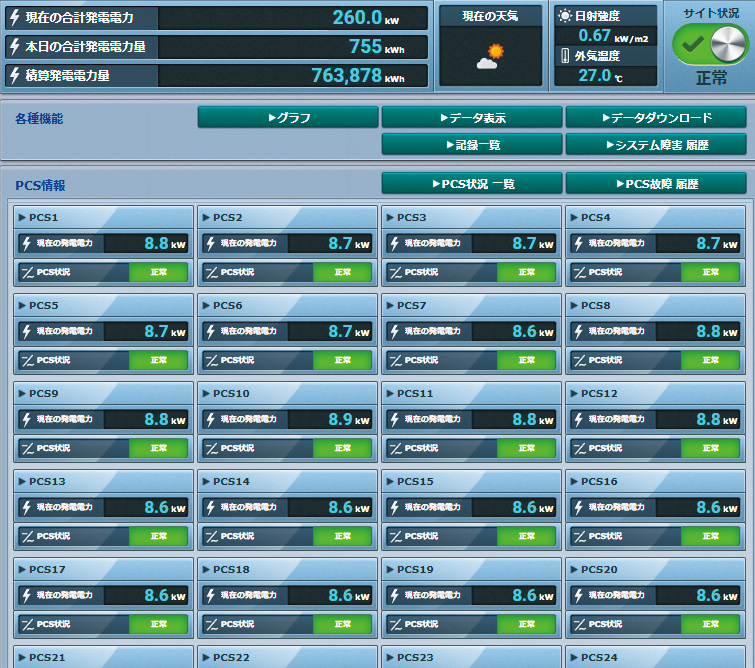Click PCS4 green 正常 status indicator
755x668 pixels.
click(x=710, y=272)
